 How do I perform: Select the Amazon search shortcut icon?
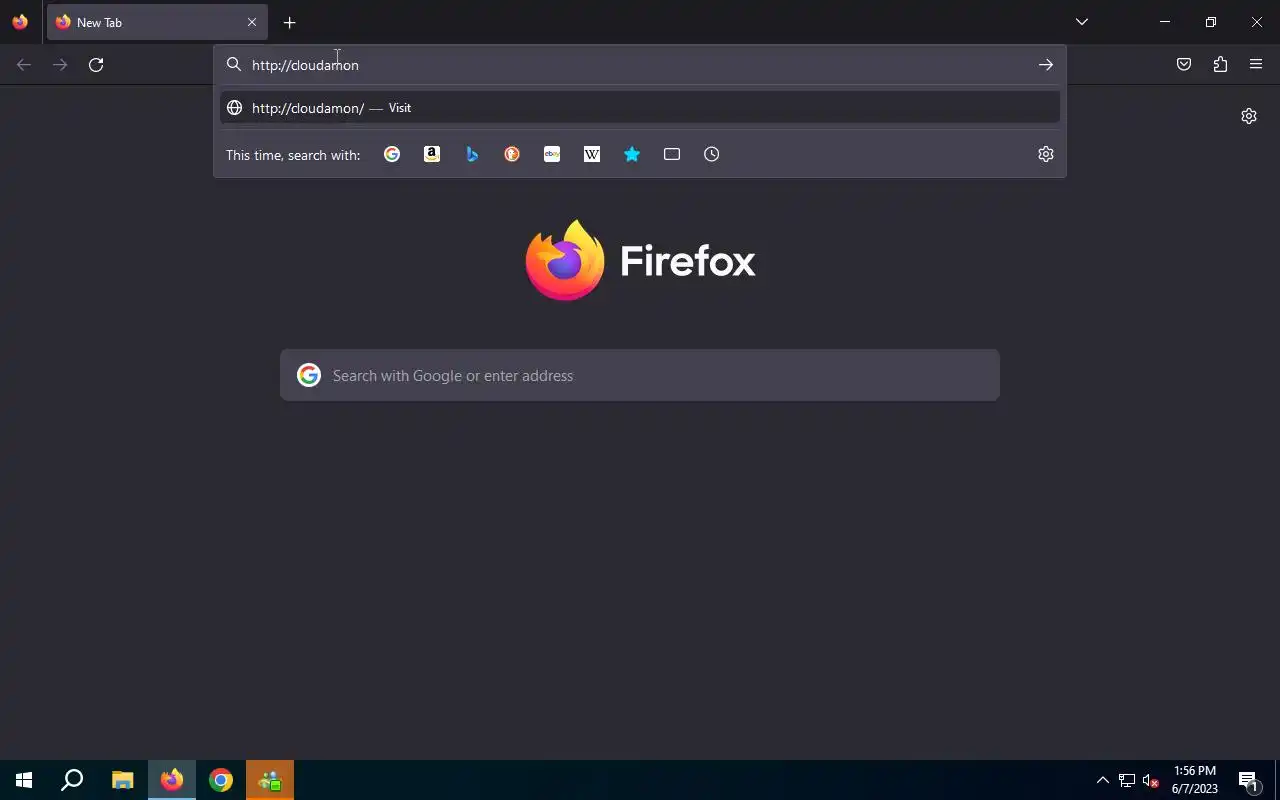coord(432,154)
